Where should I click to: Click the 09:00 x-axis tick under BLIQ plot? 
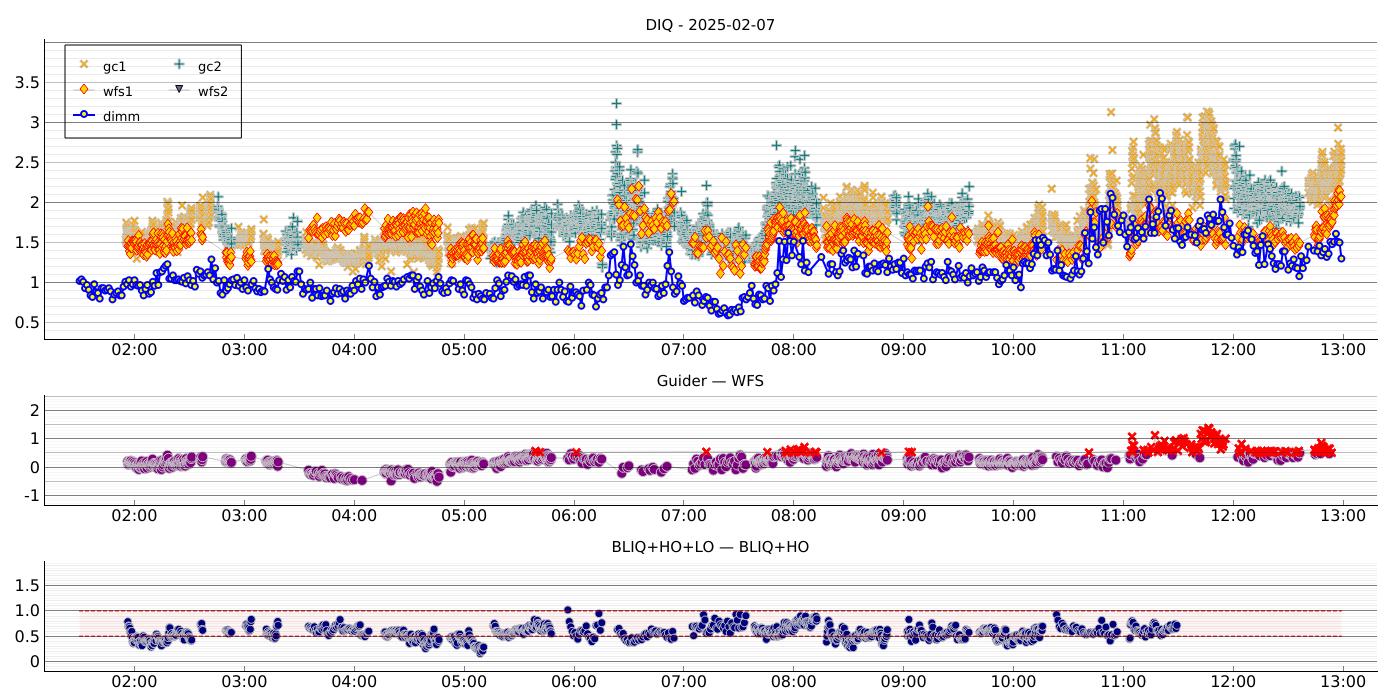coord(903,681)
